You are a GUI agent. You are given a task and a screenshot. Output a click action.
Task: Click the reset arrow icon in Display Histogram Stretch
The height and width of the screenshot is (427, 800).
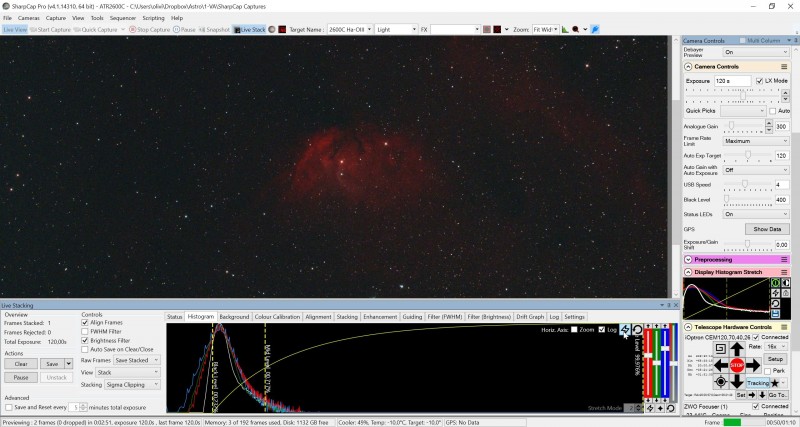[x=776, y=304]
